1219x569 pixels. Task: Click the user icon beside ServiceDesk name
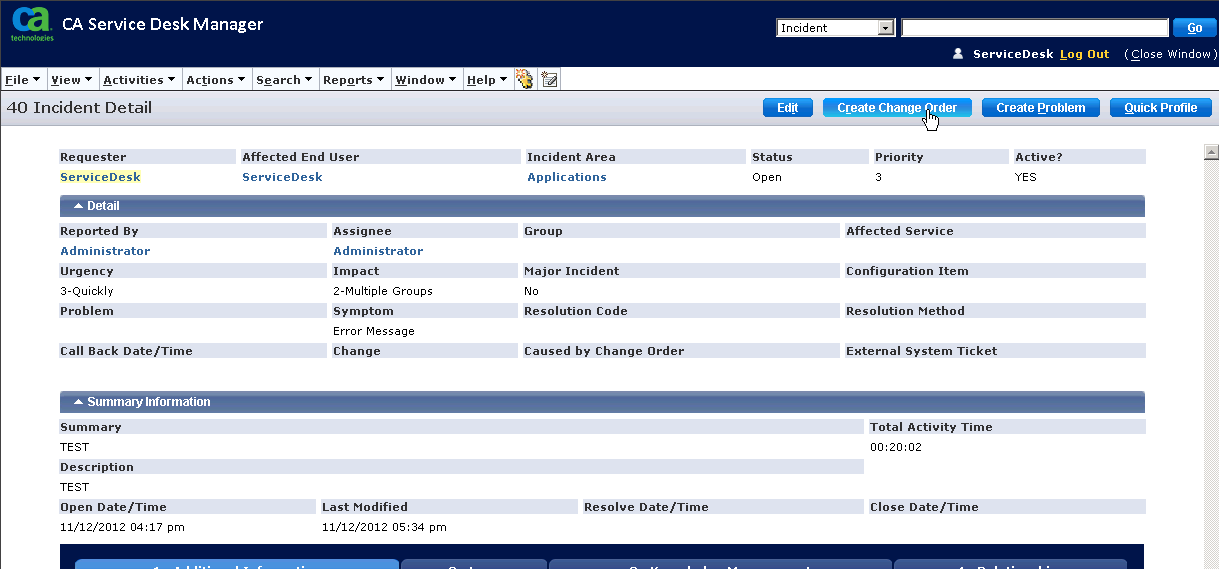(957, 54)
